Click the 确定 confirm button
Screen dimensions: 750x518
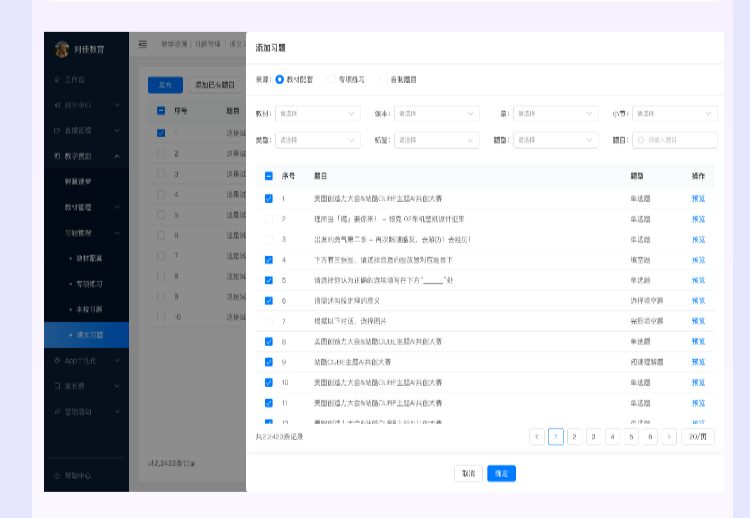[501, 473]
